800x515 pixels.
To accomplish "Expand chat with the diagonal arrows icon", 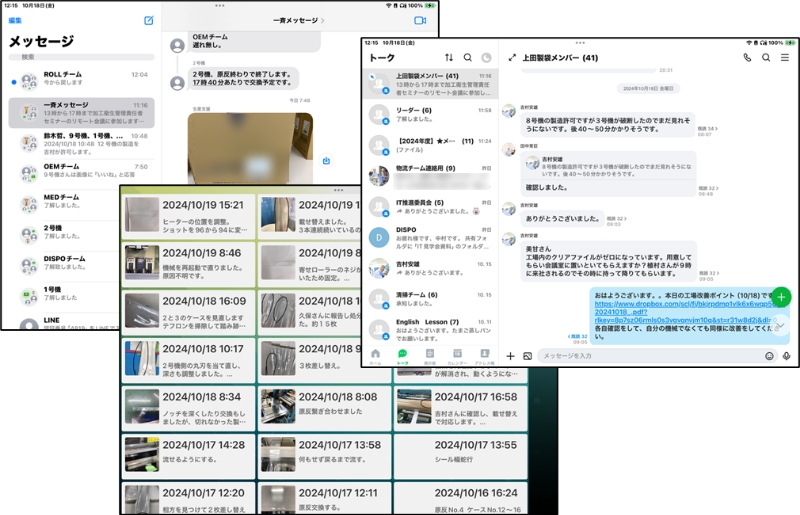I will [512, 58].
